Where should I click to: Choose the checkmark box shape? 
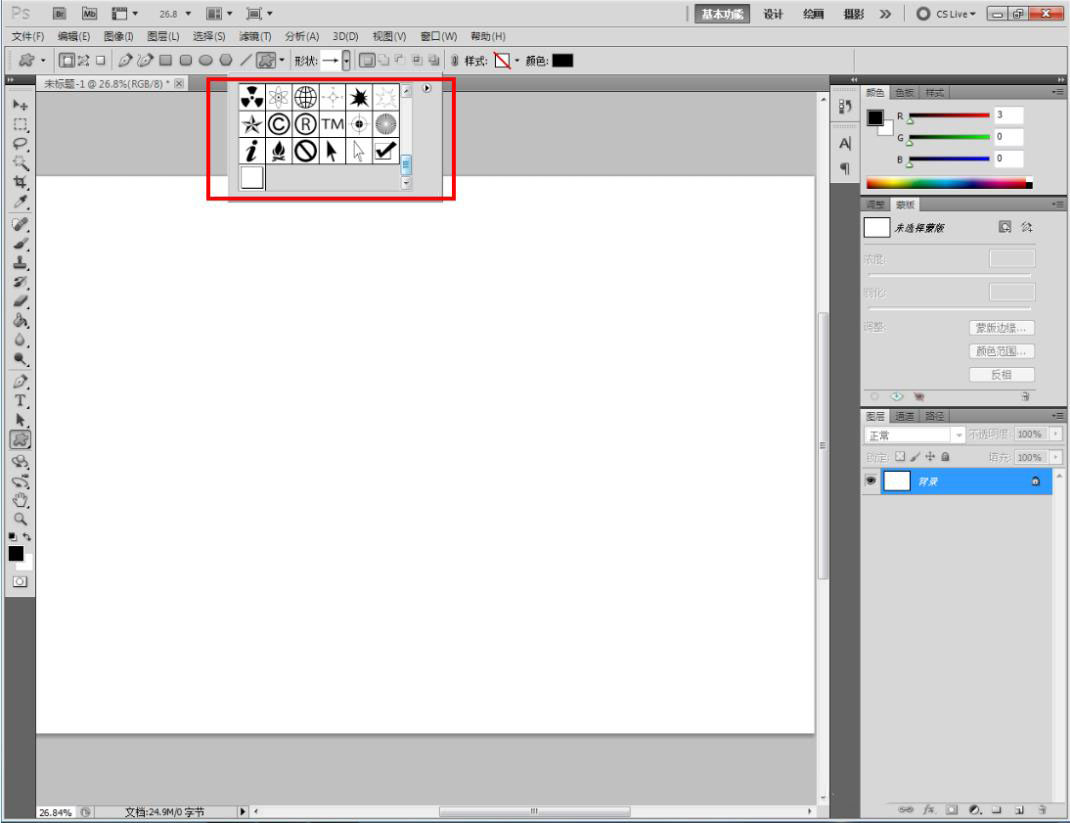click(386, 151)
